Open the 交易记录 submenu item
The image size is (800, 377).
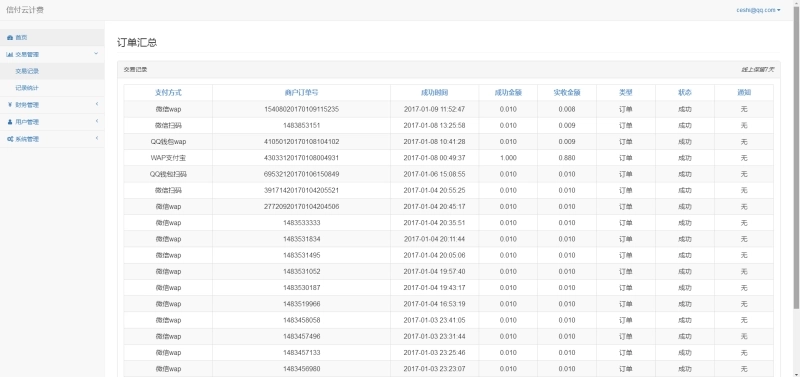tap(27, 71)
